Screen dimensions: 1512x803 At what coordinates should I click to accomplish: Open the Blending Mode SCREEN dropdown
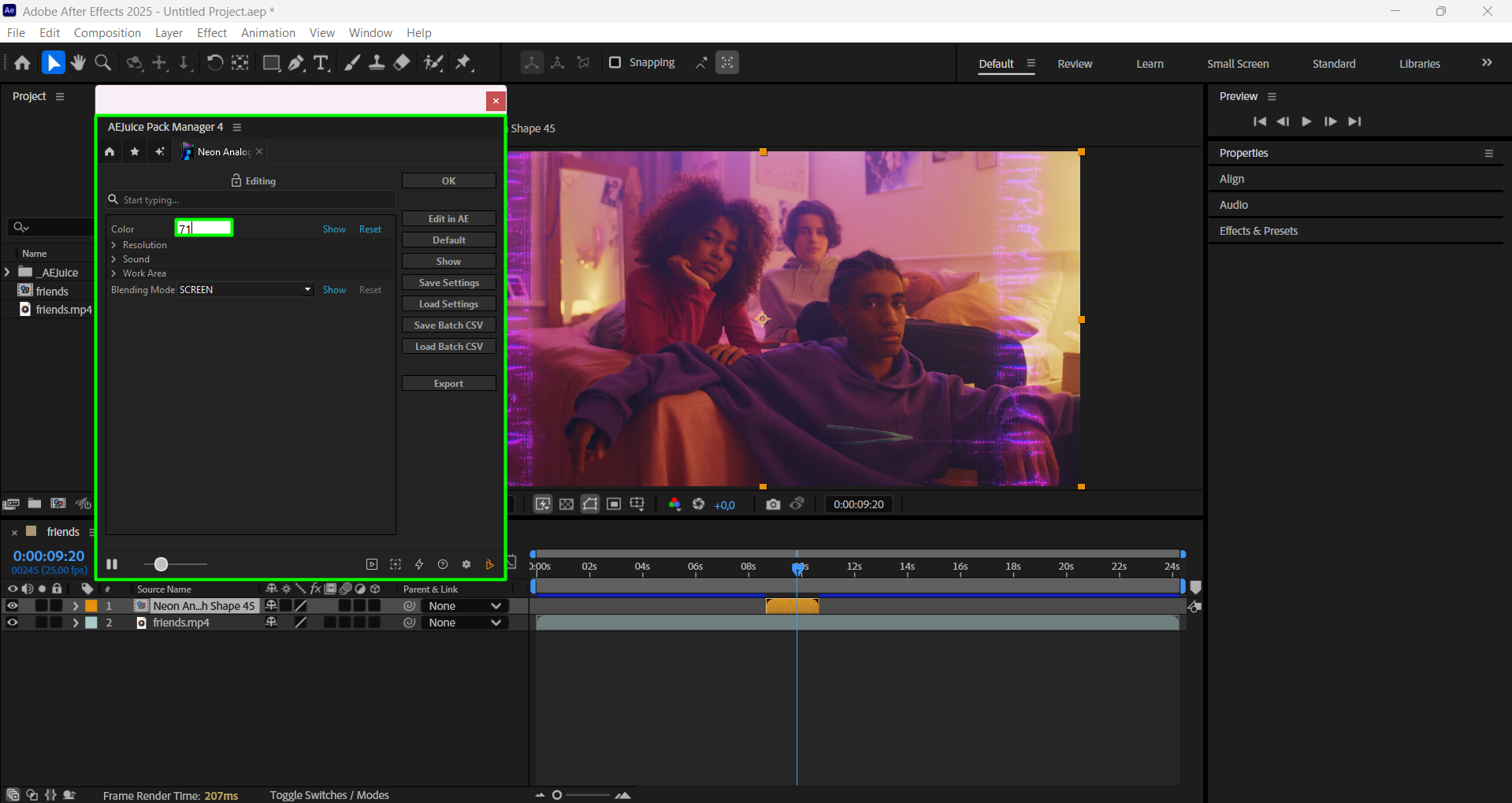245,290
